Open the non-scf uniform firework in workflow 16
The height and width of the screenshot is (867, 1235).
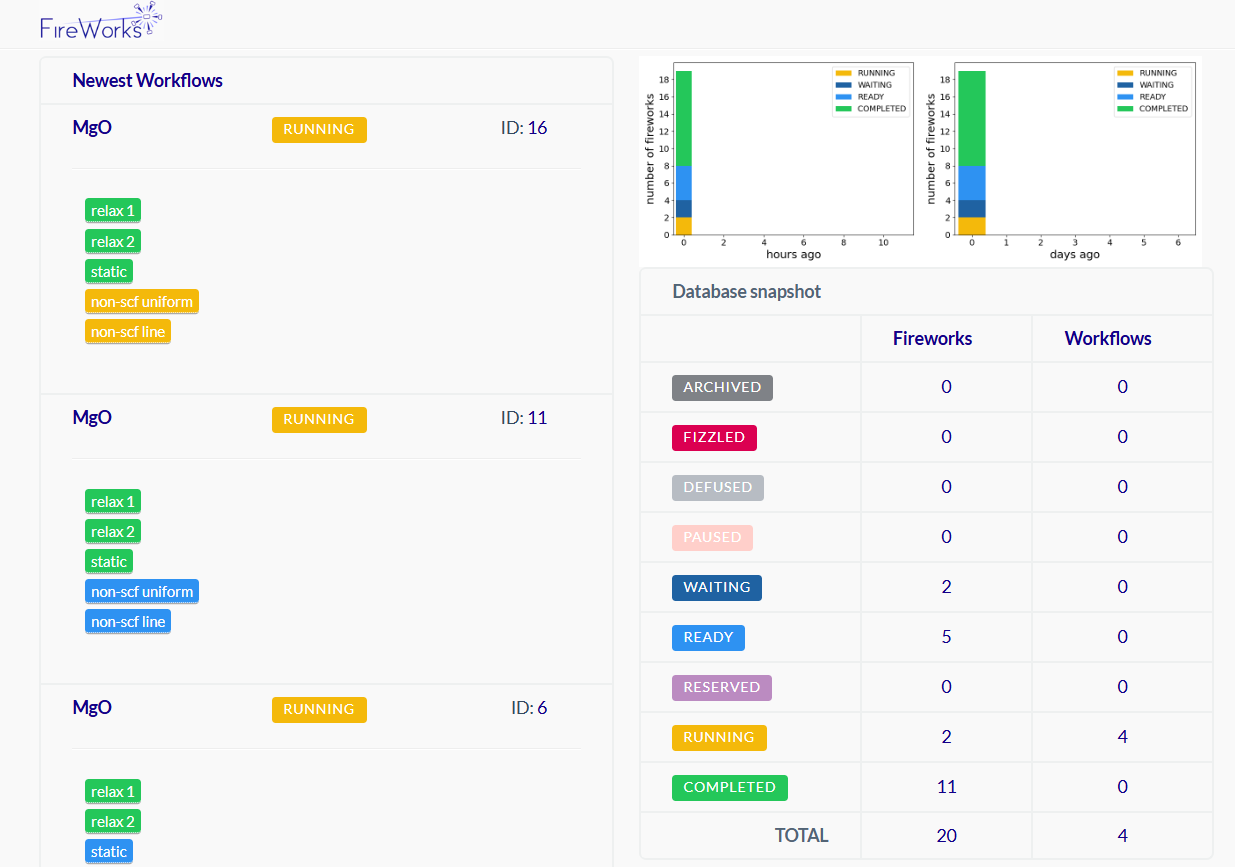point(142,302)
